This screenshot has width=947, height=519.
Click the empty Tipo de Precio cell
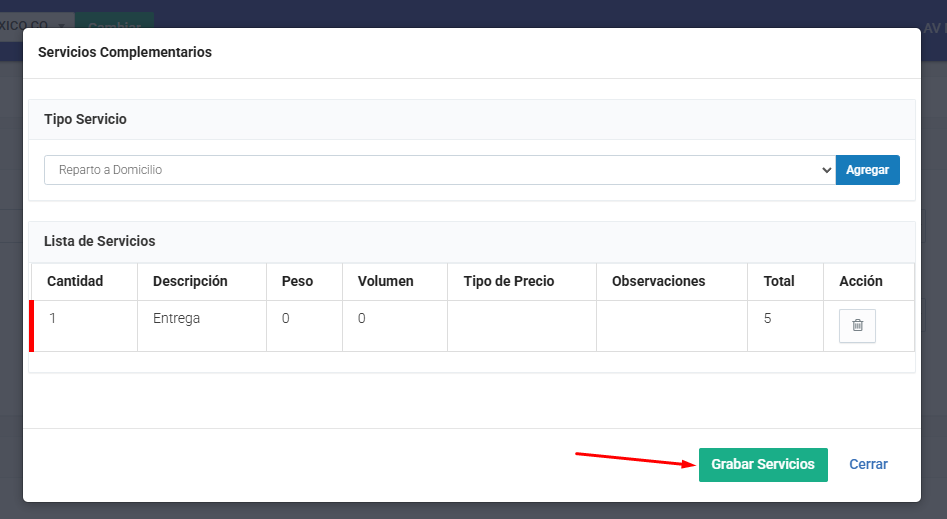click(x=521, y=326)
